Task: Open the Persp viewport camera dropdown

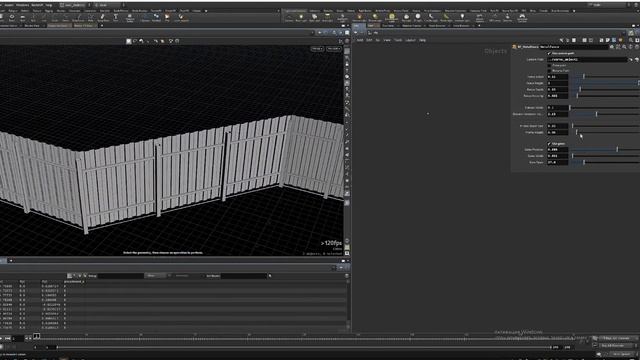Action: pyautogui.click(x=317, y=49)
